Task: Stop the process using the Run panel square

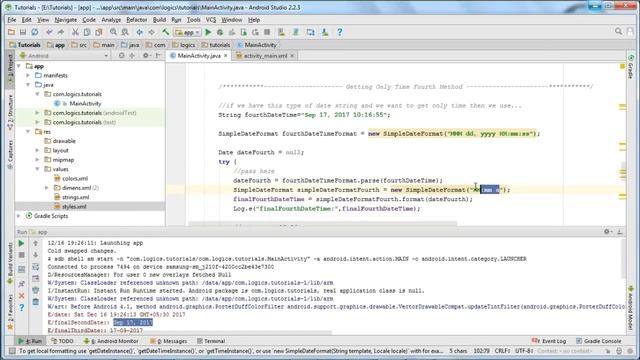Action: pyautogui.click(x=22, y=256)
